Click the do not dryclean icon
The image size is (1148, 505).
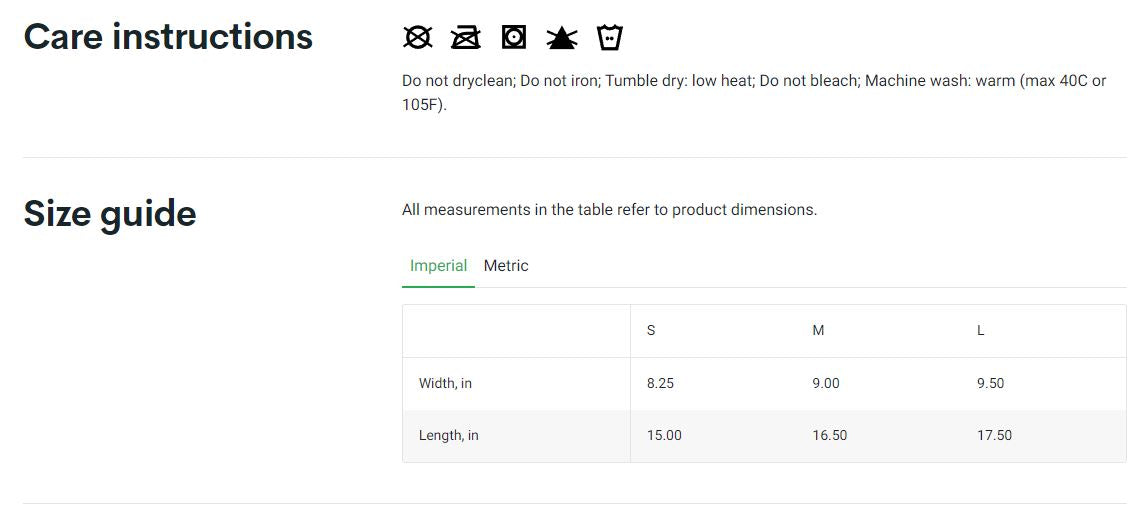click(x=417, y=38)
